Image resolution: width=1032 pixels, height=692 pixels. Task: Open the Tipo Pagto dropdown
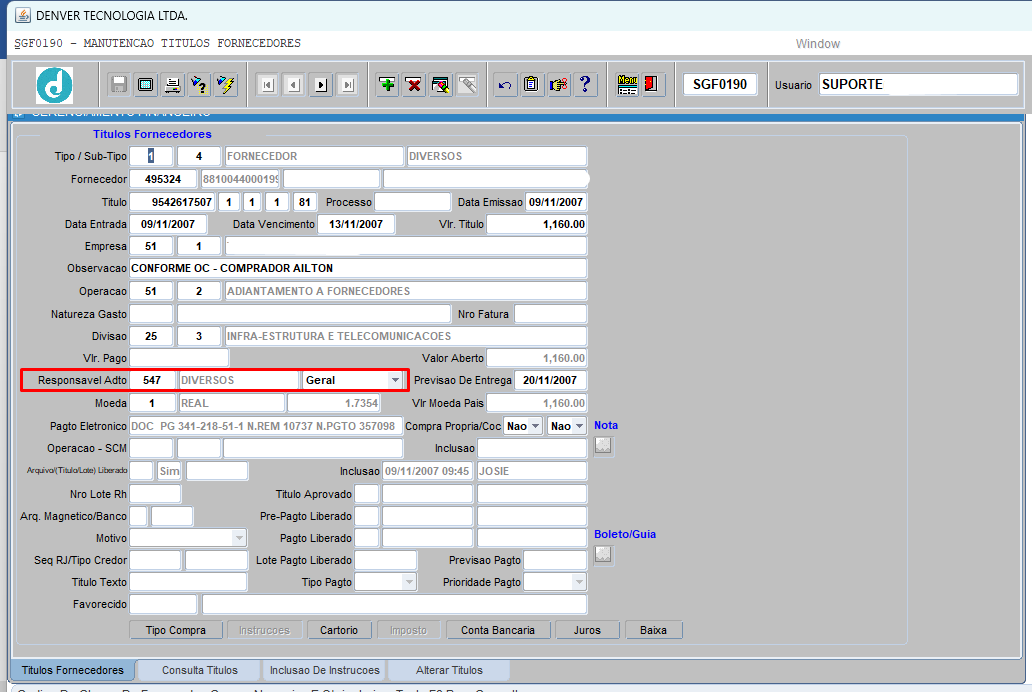coord(409,582)
